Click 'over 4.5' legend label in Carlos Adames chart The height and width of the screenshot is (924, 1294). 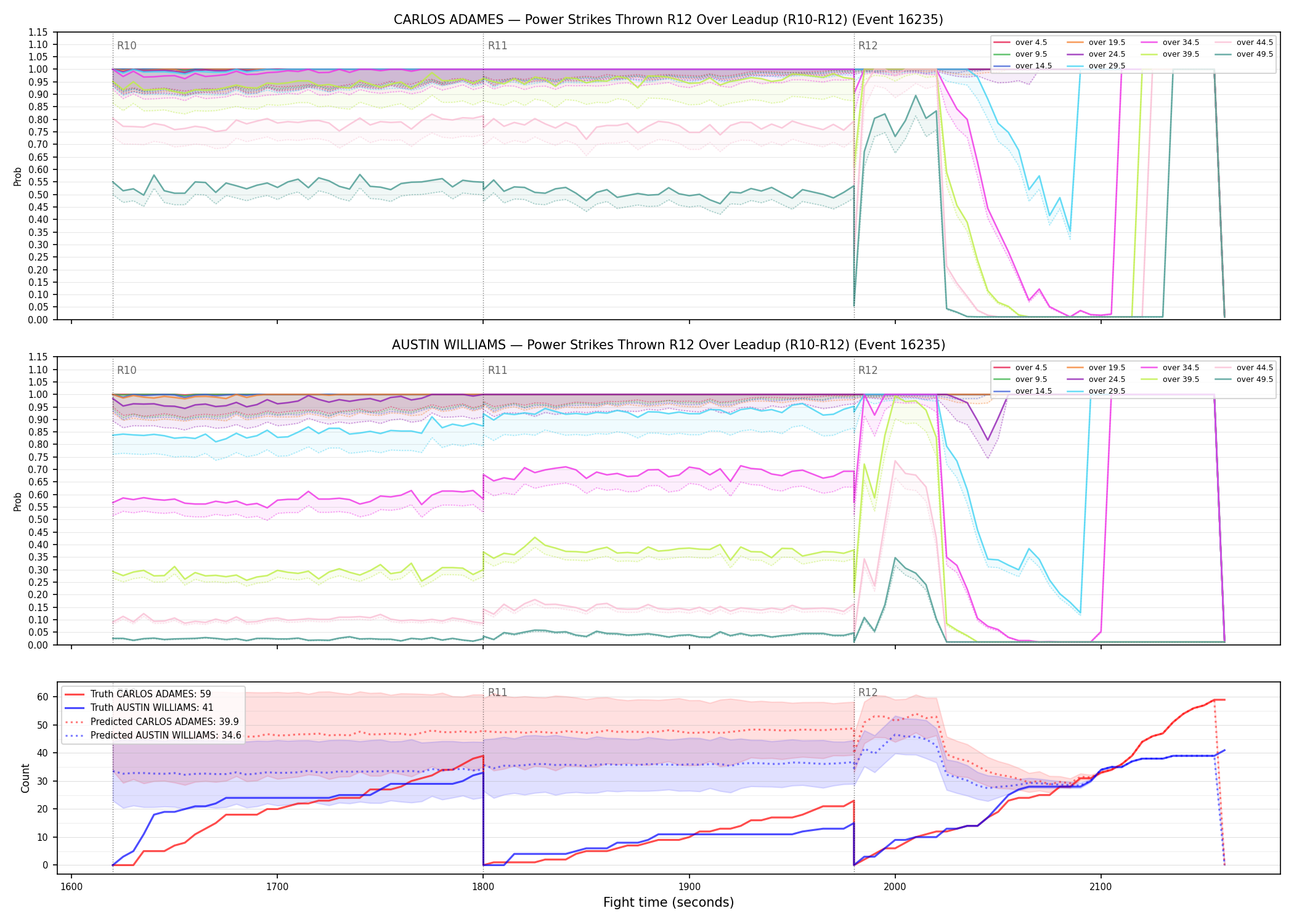coord(1031,43)
